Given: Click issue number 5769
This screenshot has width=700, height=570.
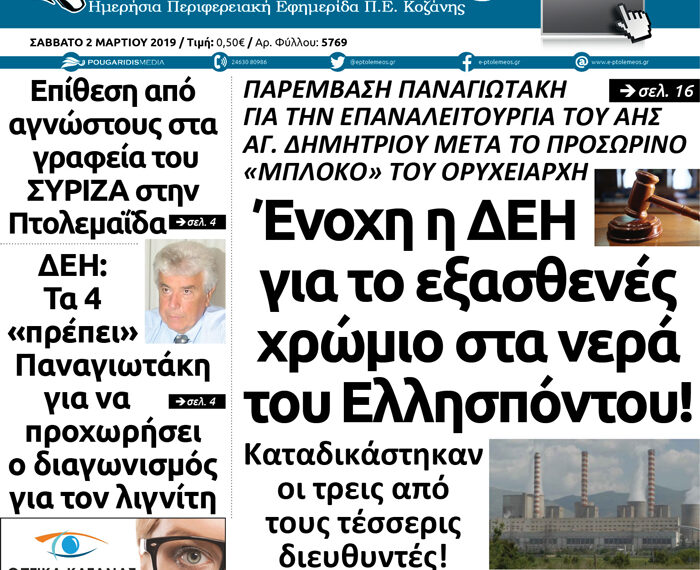Looking at the screenshot, I should [334, 43].
